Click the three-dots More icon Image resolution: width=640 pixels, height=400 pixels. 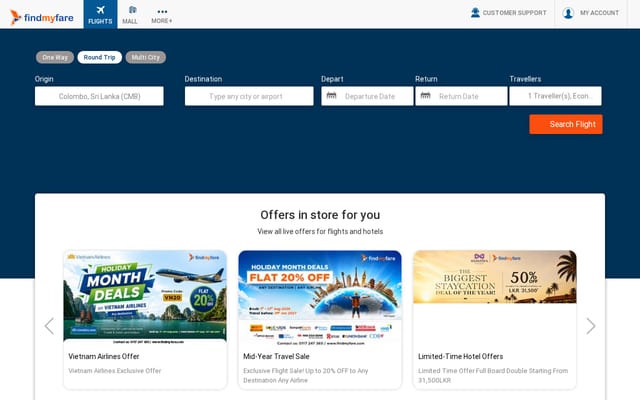162,11
